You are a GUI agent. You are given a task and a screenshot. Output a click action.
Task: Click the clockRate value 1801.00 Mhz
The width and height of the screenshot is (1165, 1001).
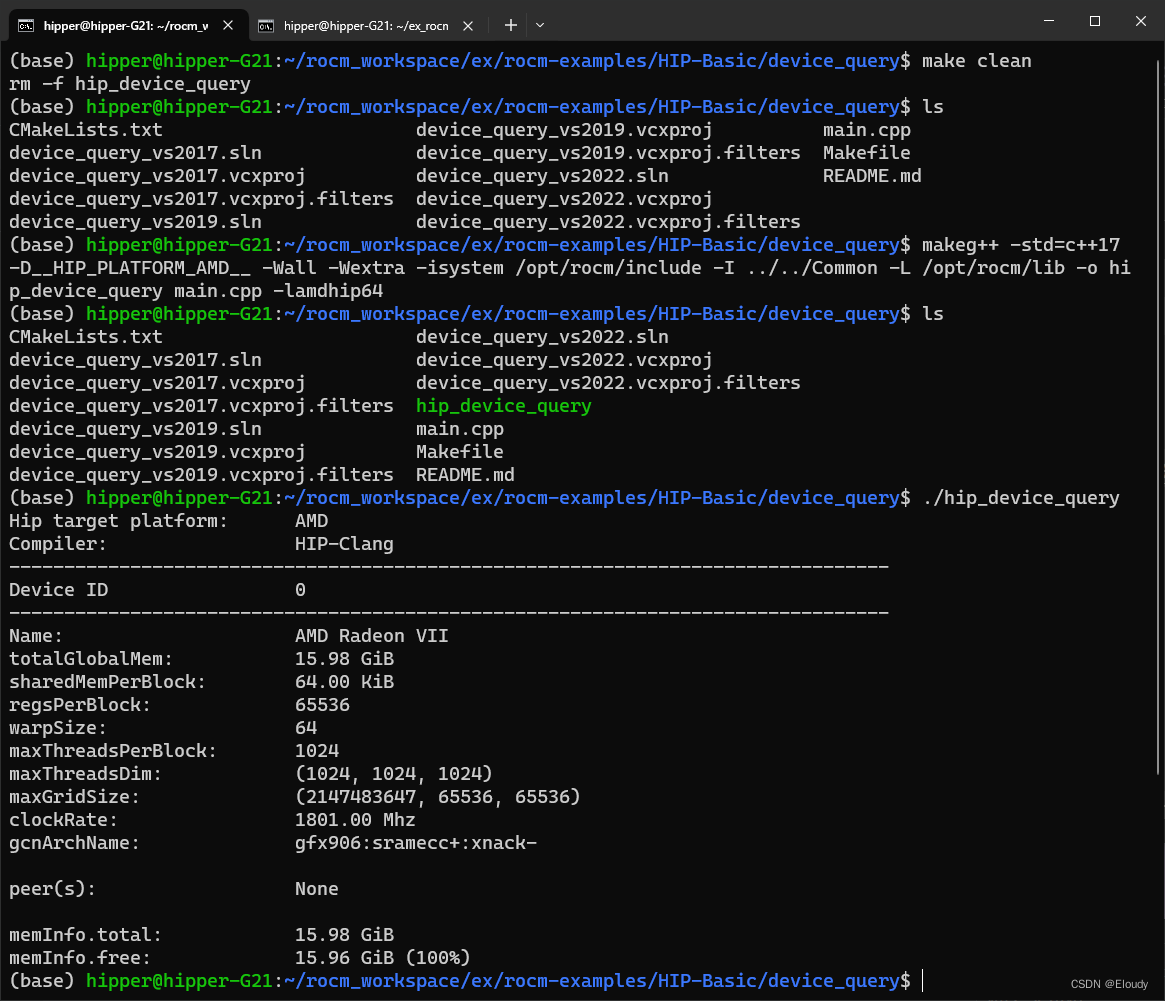pyautogui.click(x=355, y=820)
